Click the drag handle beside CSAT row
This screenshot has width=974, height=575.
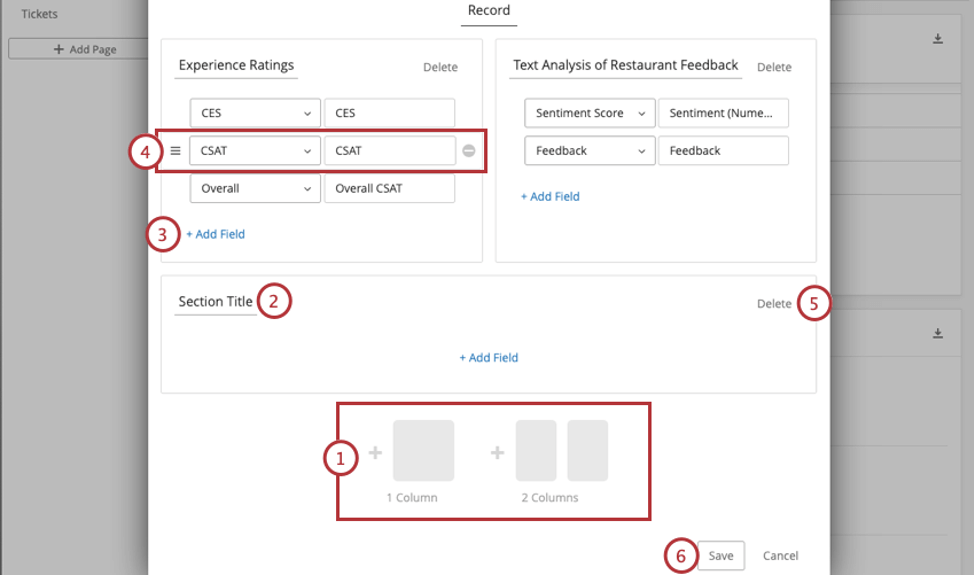tap(175, 151)
